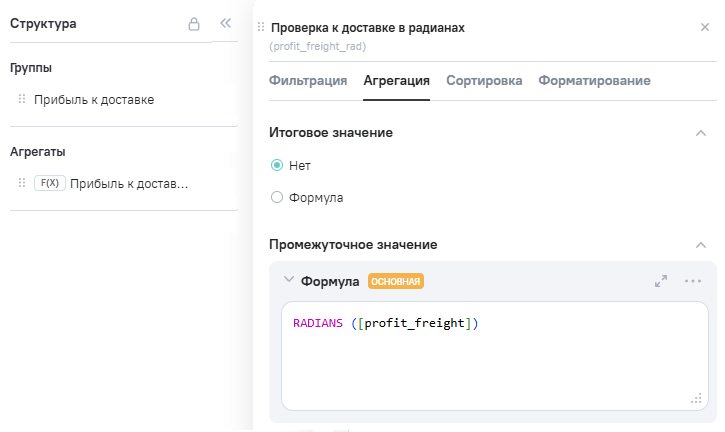The height and width of the screenshot is (432, 725).
Task: Collapse the Итоговое значение section
Action: click(700, 133)
